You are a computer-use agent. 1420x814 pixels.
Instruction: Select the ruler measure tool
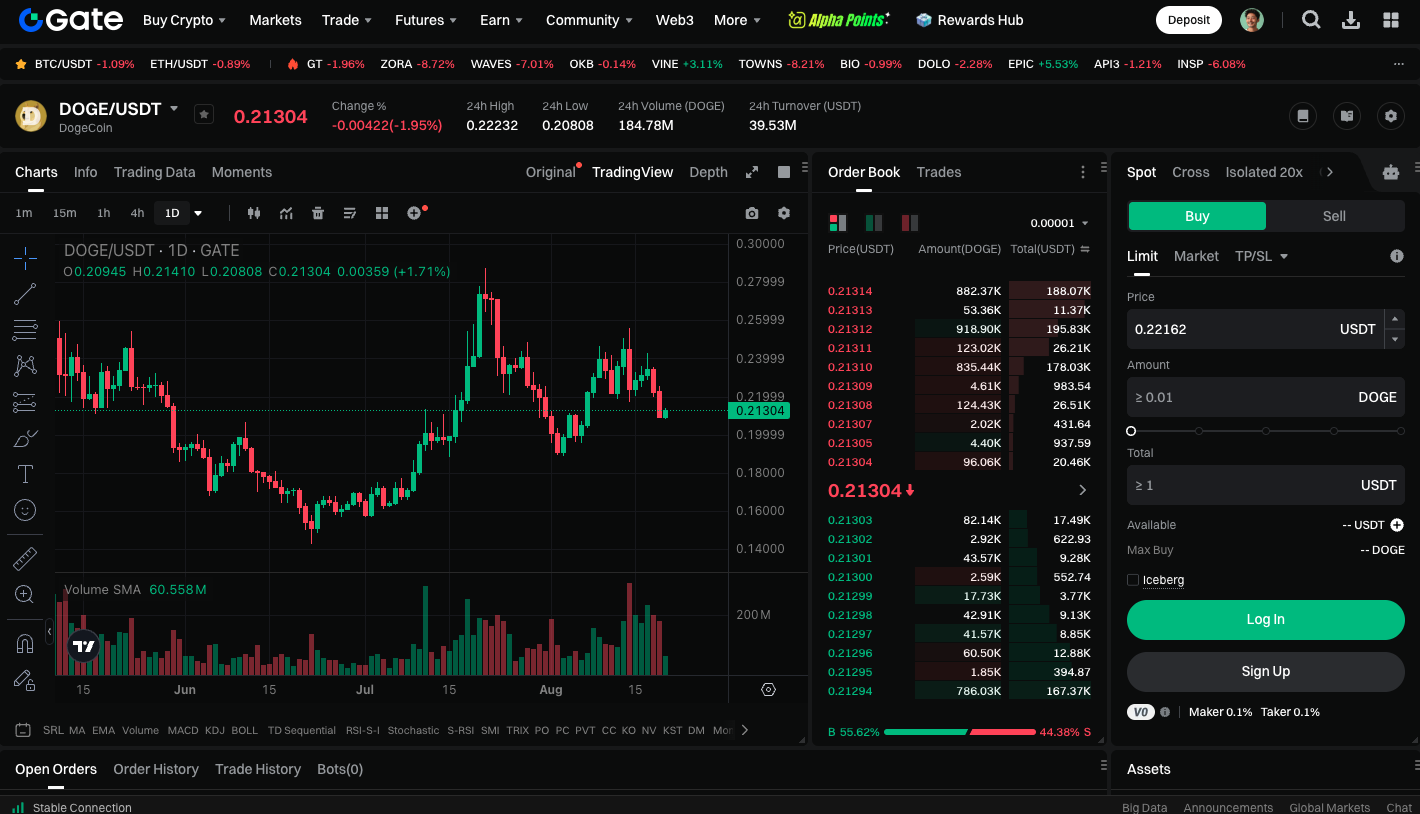coord(25,558)
